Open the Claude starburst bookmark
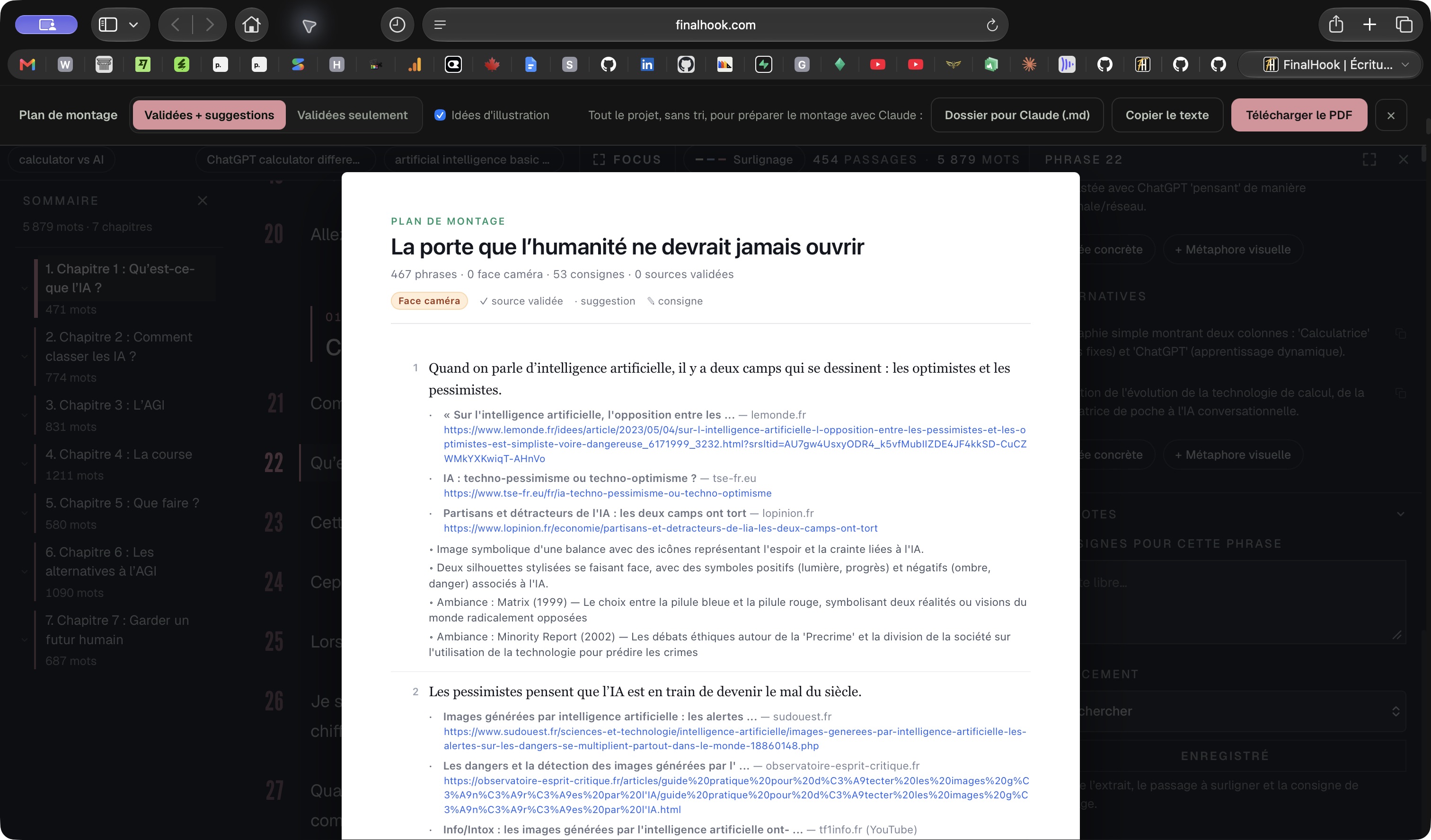Viewport: 1431px width, 840px height. click(x=1029, y=65)
